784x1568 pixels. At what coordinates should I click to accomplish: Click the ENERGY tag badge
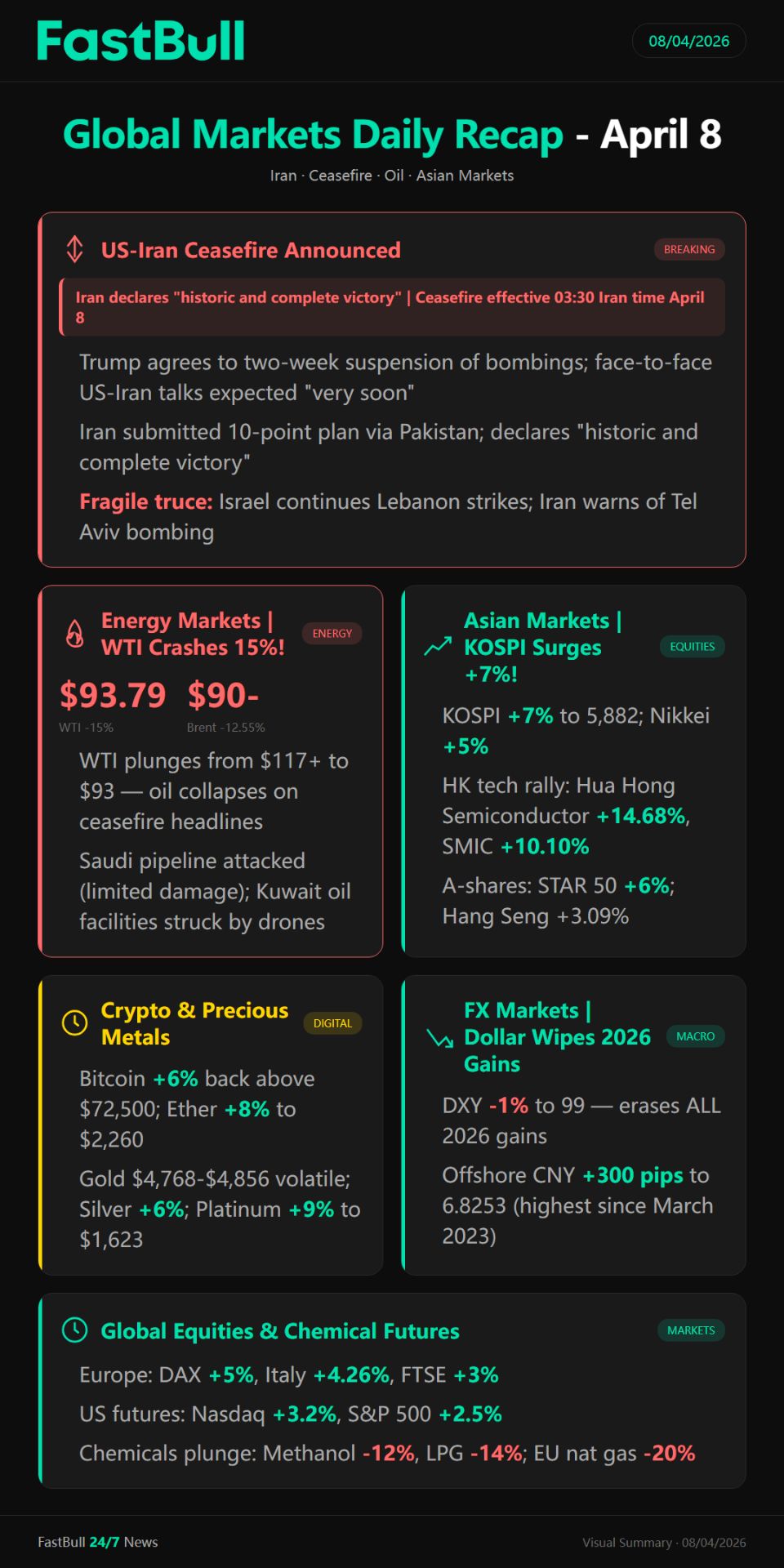(332, 634)
